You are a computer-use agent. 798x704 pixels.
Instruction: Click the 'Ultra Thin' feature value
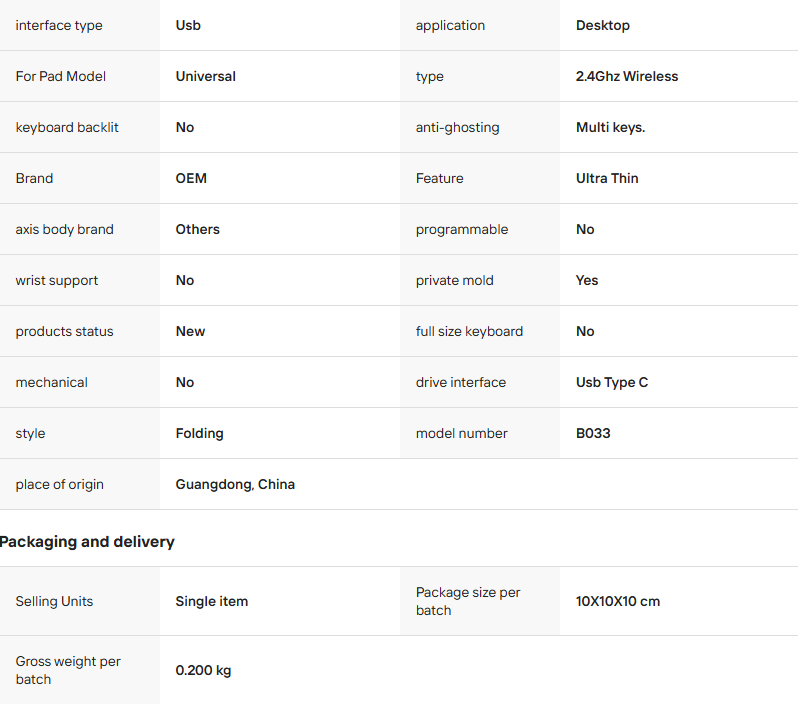(x=607, y=178)
